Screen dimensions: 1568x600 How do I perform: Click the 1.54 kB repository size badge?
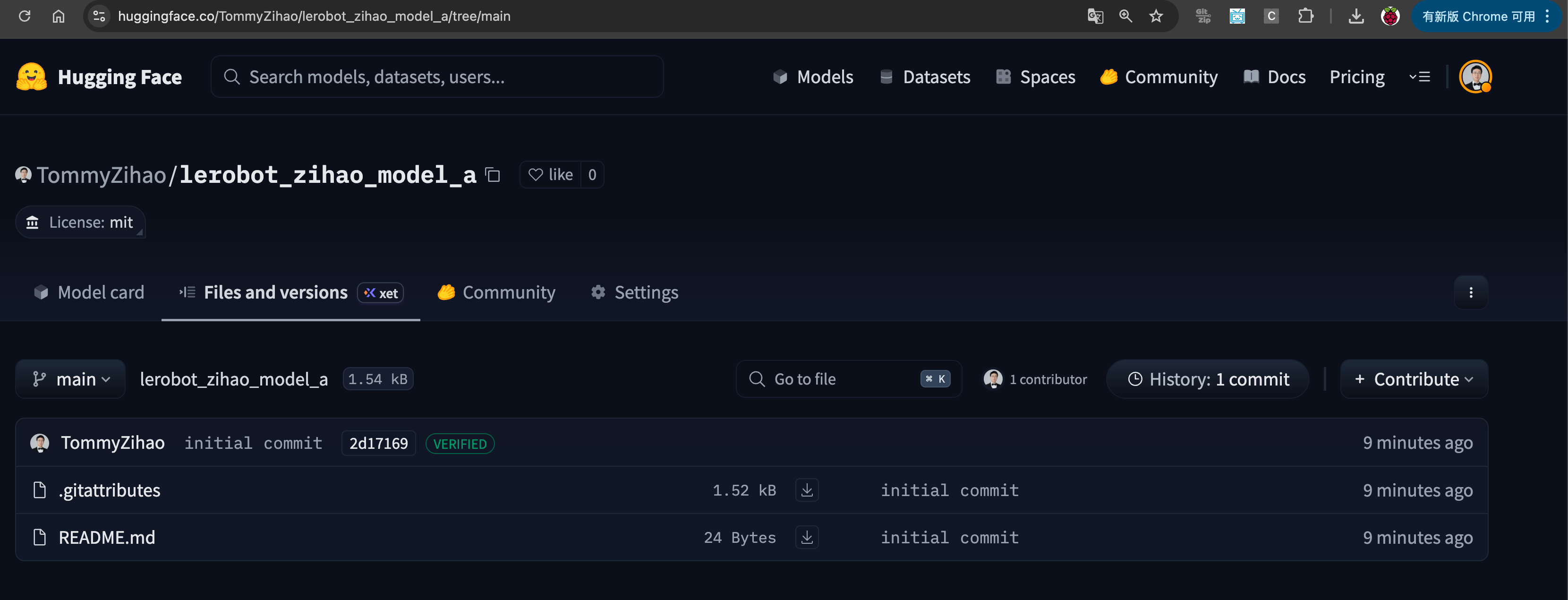(x=378, y=379)
